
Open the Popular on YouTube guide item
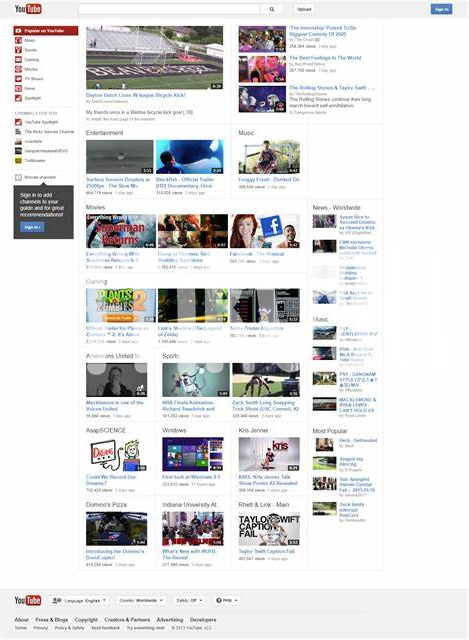tap(46, 31)
